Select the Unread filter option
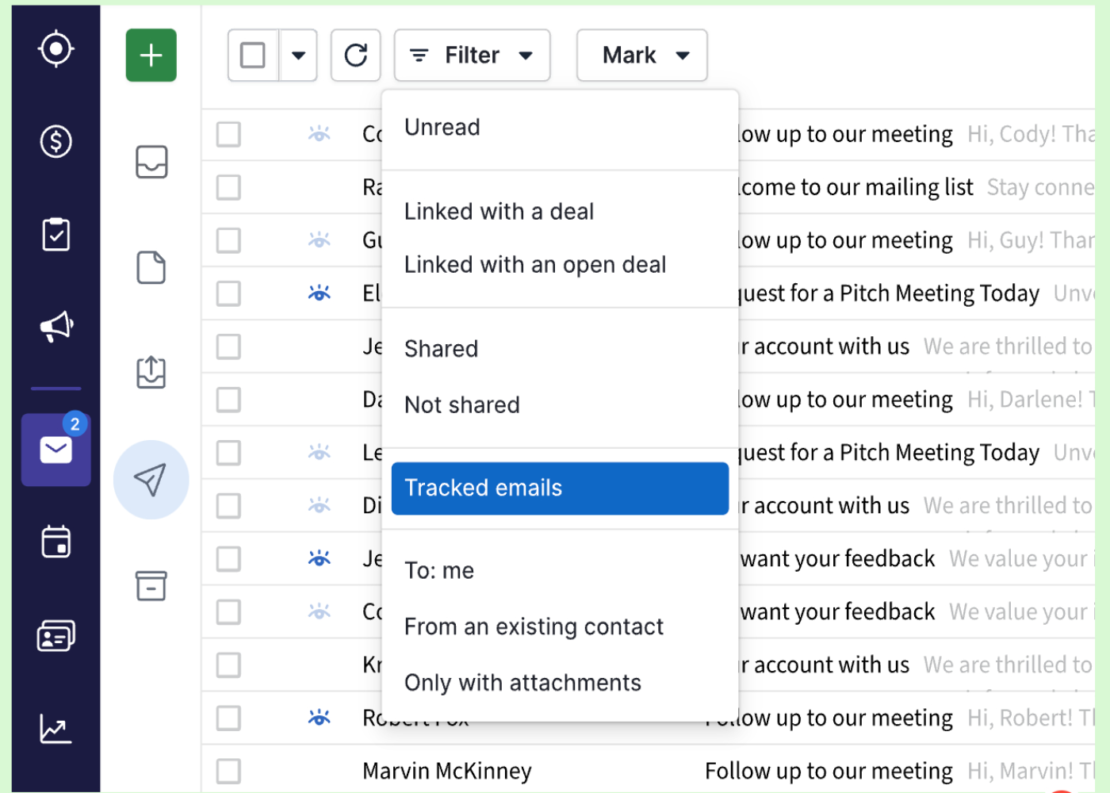 (x=442, y=127)
